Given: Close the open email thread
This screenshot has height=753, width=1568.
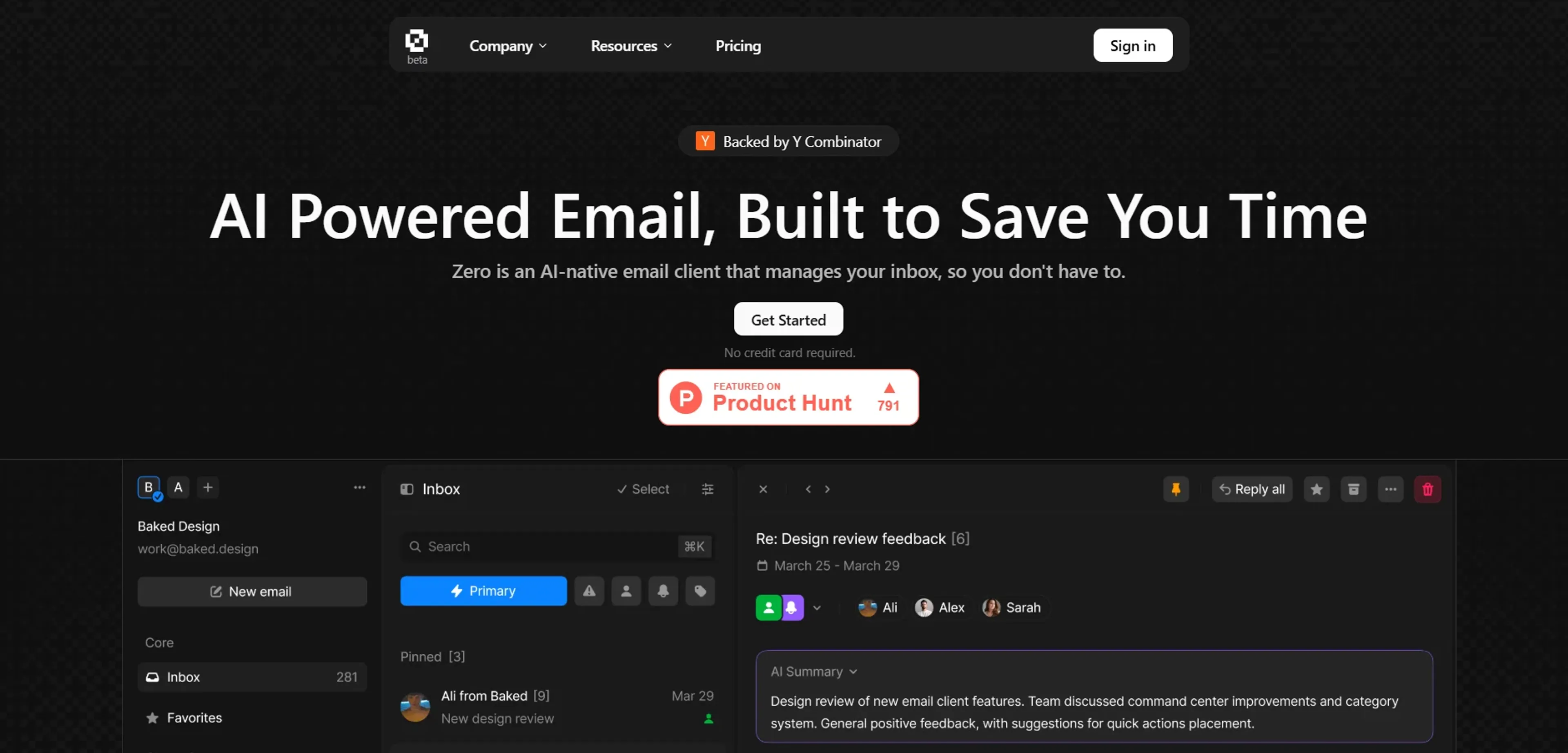Looking at the screenshot, I should 763,489.
